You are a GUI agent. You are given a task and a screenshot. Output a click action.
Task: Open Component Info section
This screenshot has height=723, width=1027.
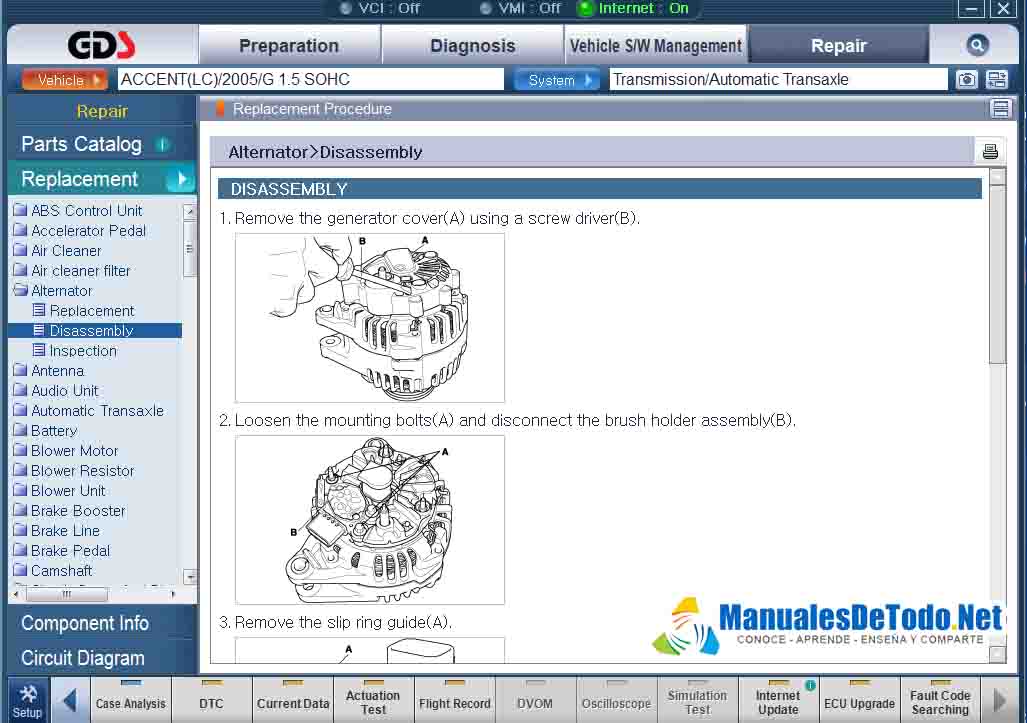[x=85, y=623]
